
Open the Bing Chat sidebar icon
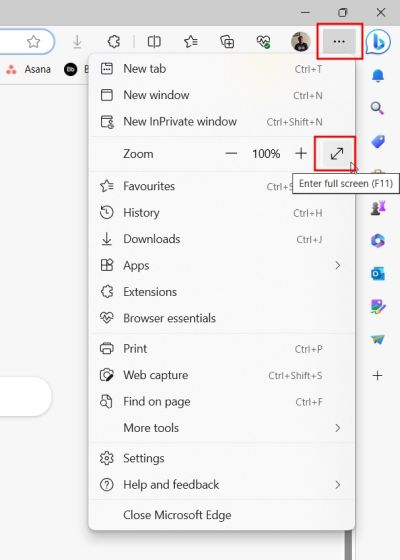pos(378,42)
